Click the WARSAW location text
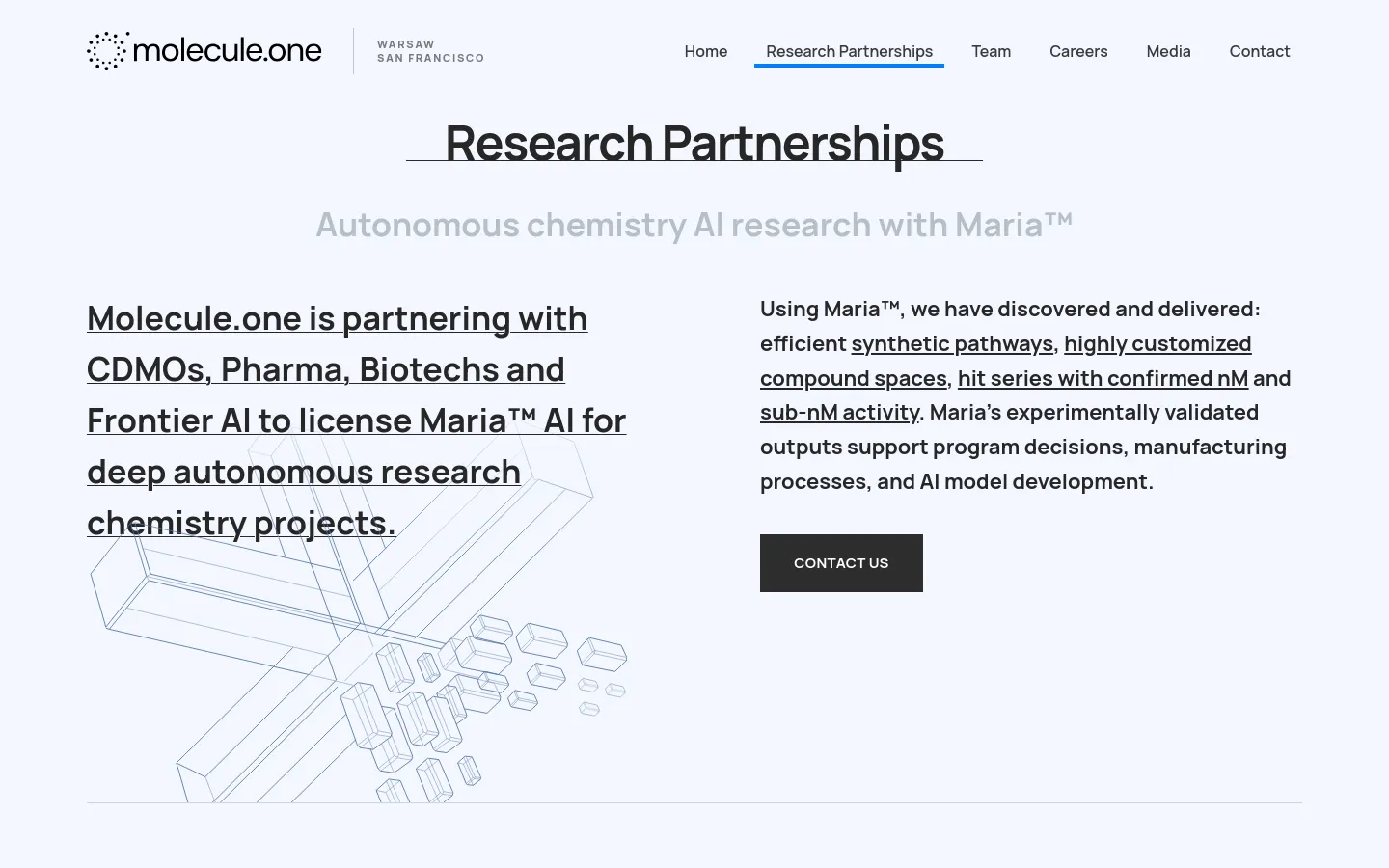This screenshot has width=1389, height=868. click(406, 44)
